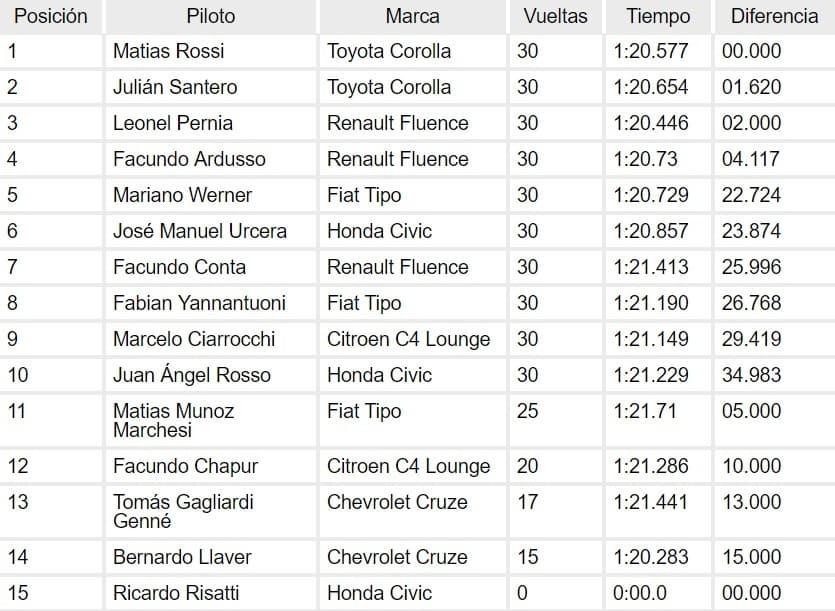
Task: Click José Manuel Urcera name cell
Action: 211,231
